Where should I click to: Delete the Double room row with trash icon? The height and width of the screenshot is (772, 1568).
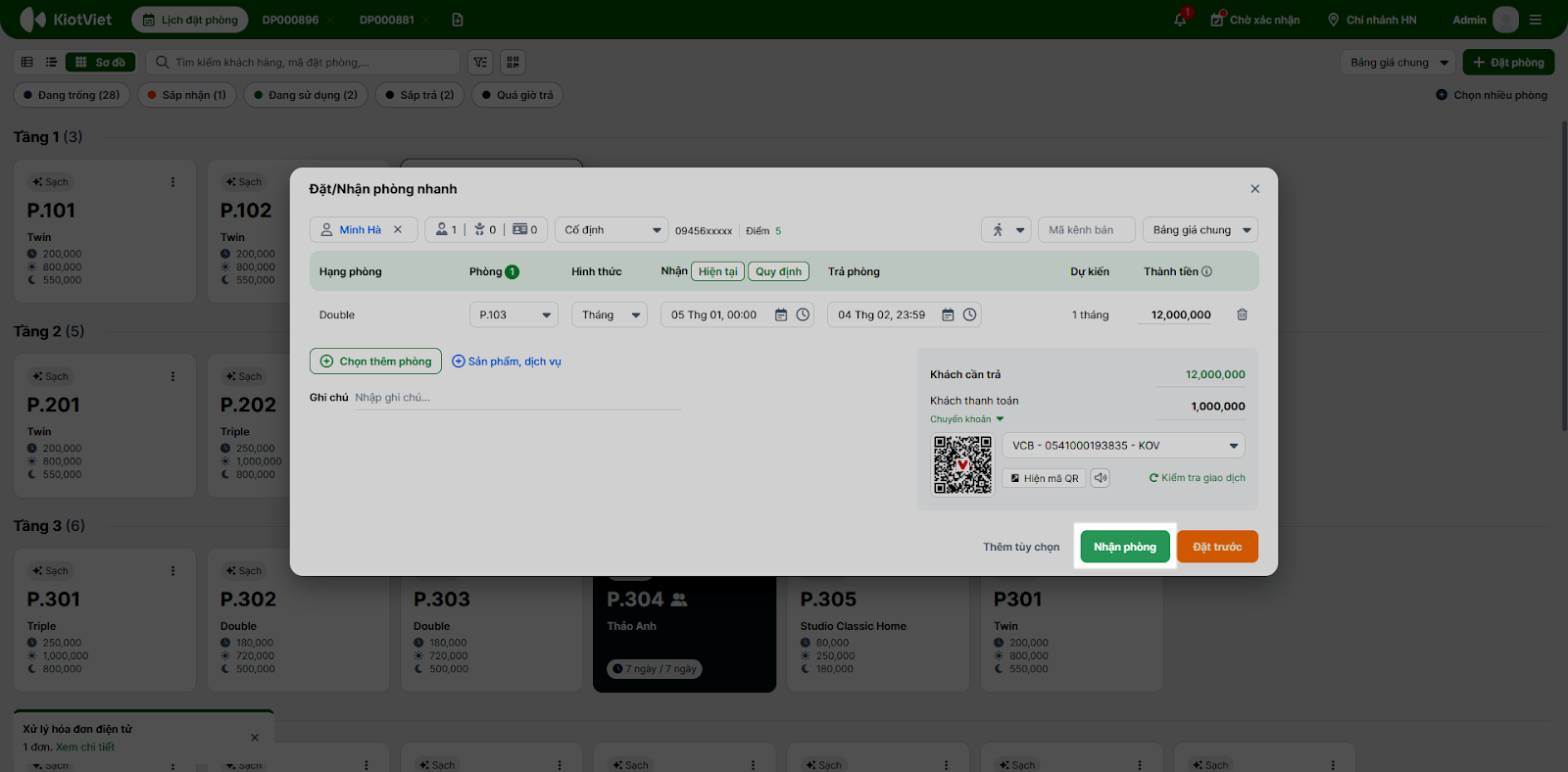pyautogui.click(x=1242, y=314)
